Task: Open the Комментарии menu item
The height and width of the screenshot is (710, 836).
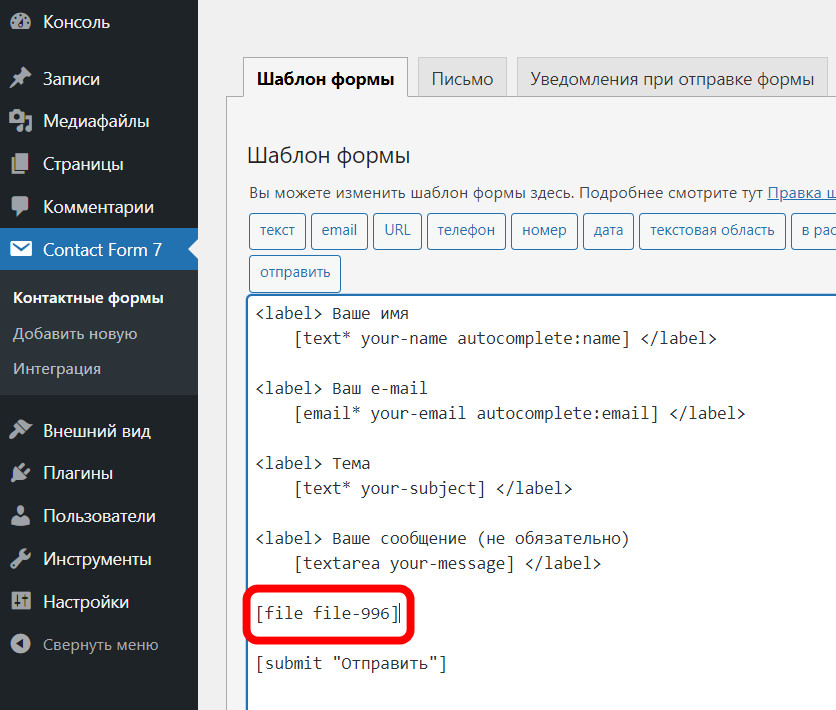Action: coord(99,206)
